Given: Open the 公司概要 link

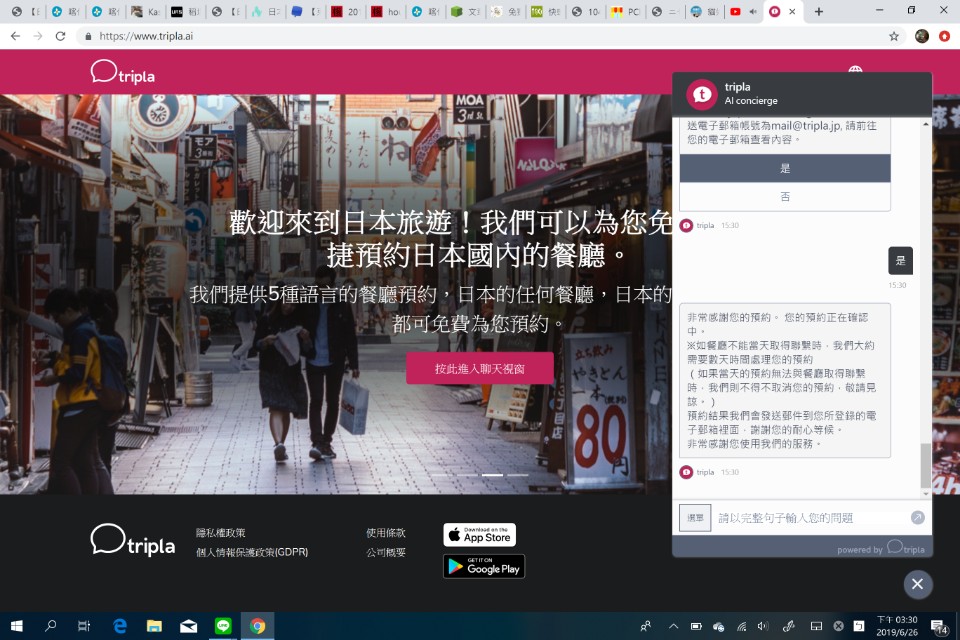Looking at the screenshot, I should coord(386,552).
